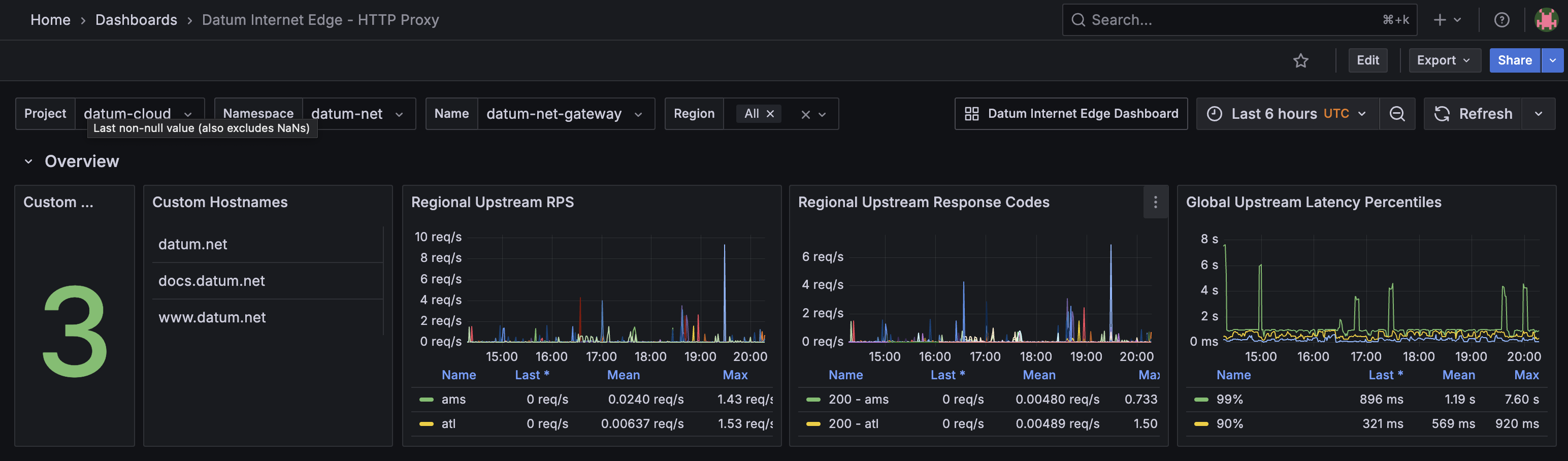Clear the Region selection
This screenshot has height=461, width=1568.
(x=805, y=115)
